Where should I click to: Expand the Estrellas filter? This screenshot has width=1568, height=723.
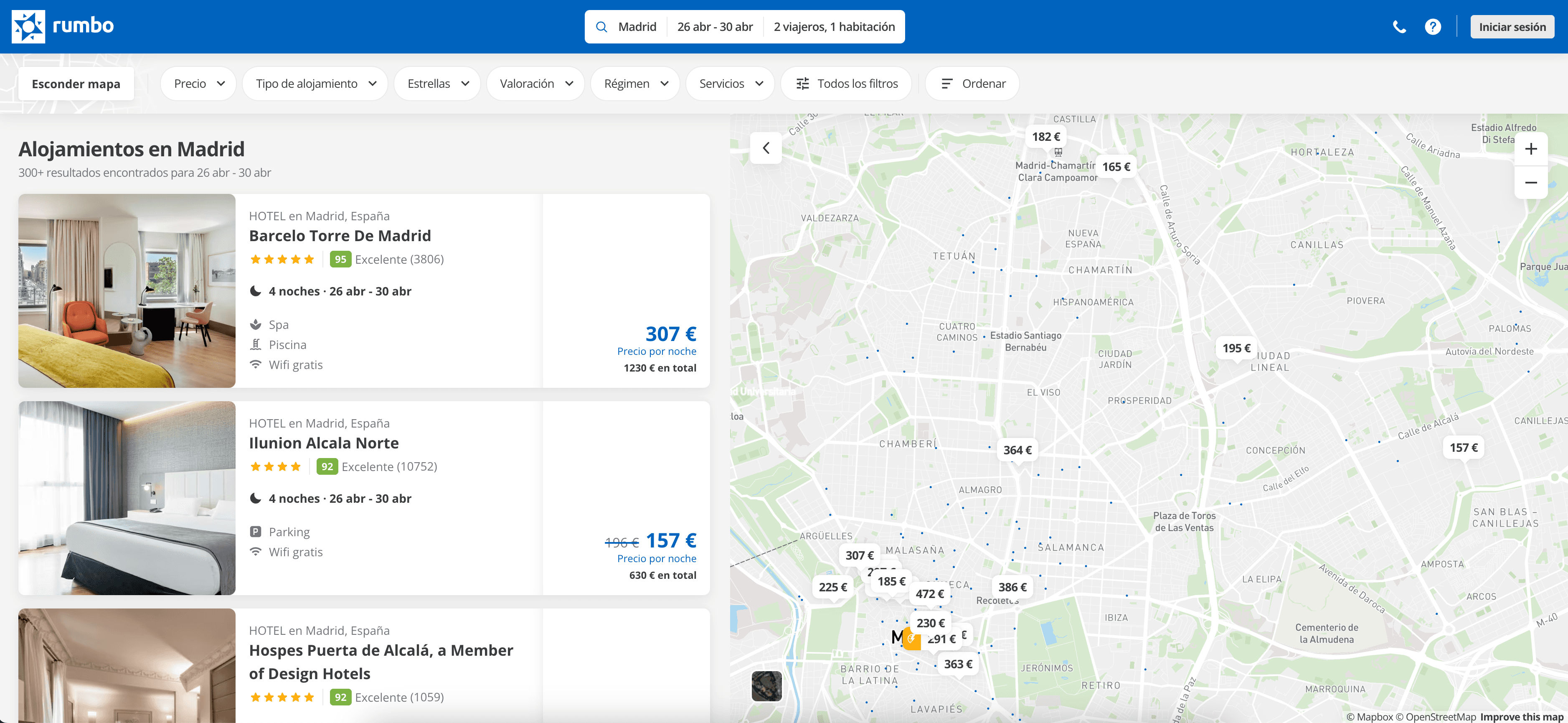437,84
